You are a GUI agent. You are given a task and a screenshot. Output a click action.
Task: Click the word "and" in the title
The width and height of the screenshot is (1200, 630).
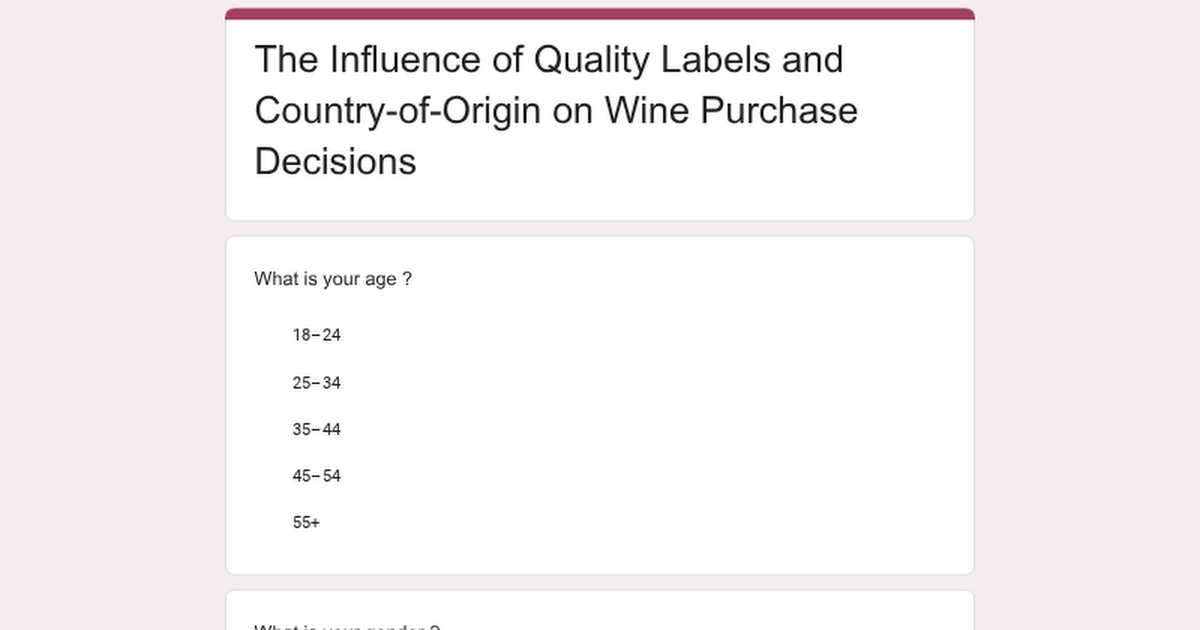[812, 60]
